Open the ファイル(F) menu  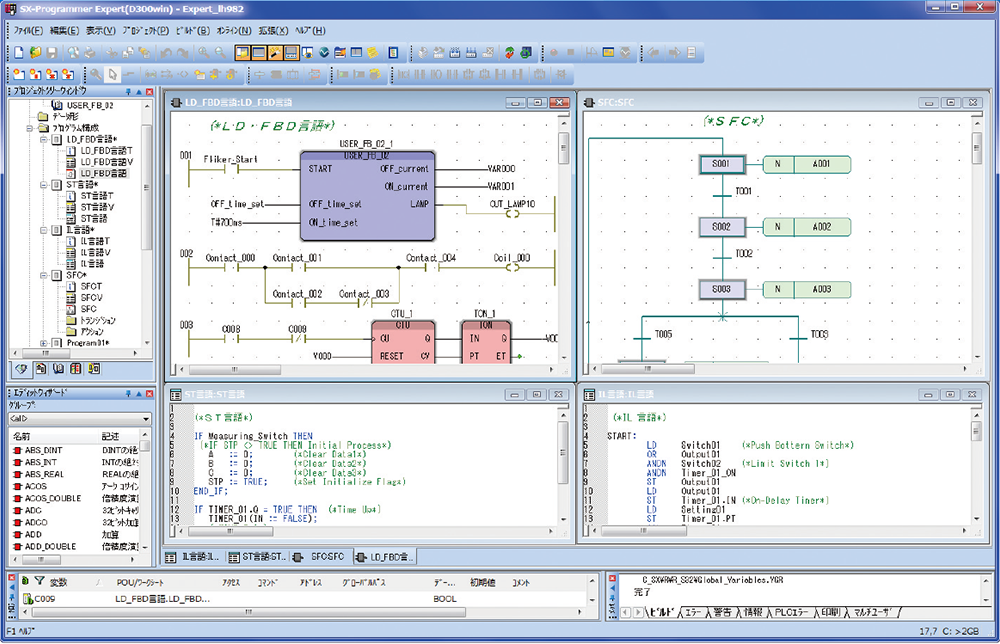28,31
